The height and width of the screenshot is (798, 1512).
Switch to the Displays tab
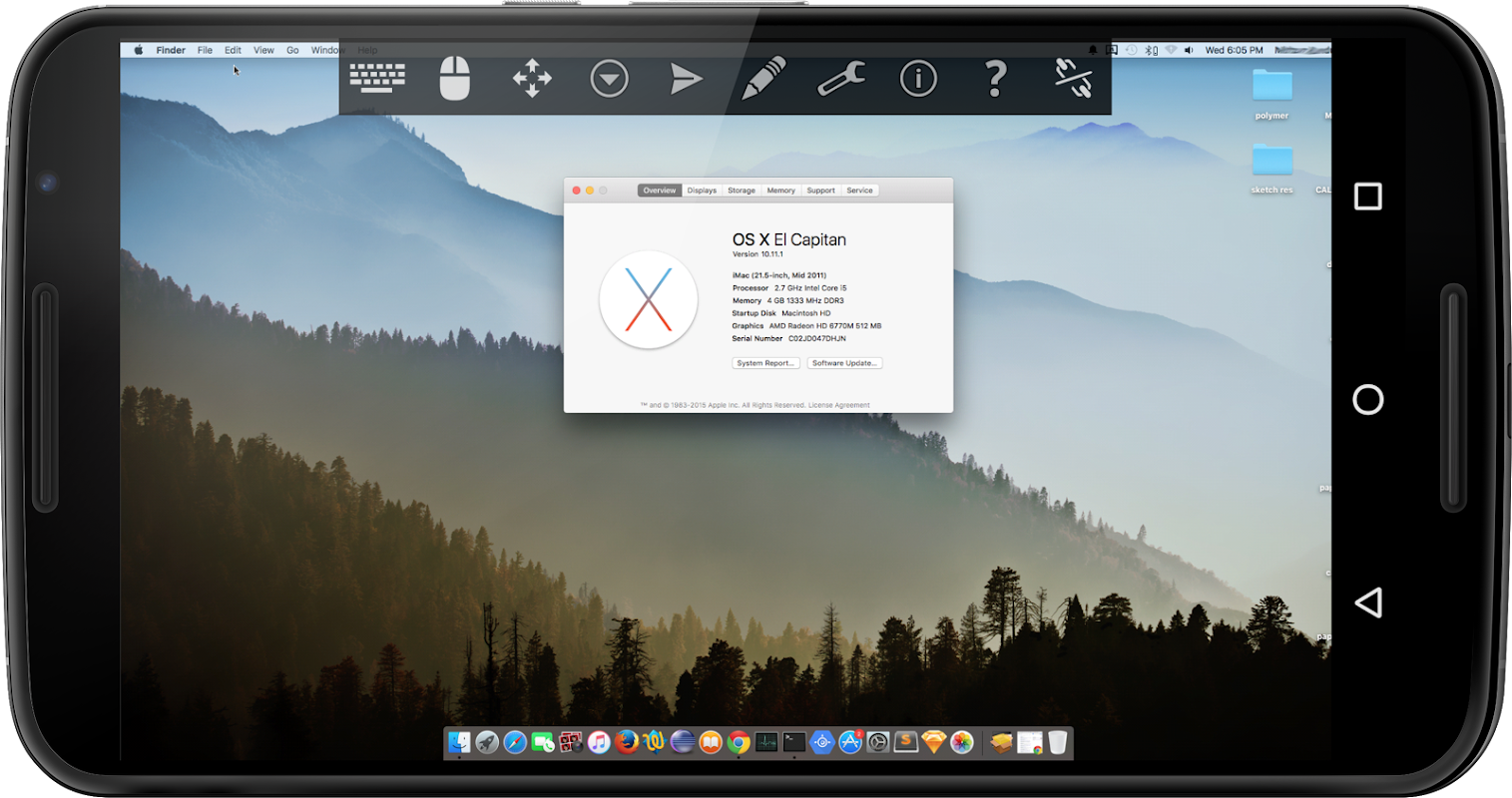(702, 191)
